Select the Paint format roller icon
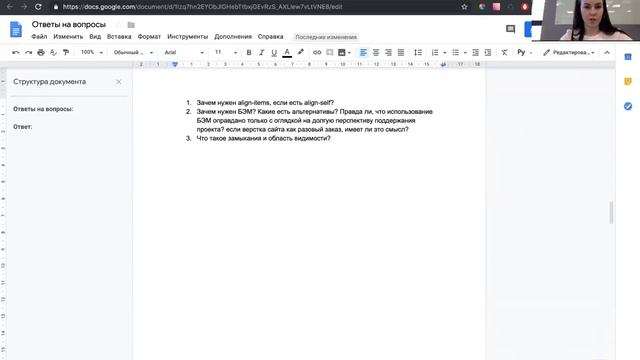Viewport: 640px width, 360px height. coord(66,52)
